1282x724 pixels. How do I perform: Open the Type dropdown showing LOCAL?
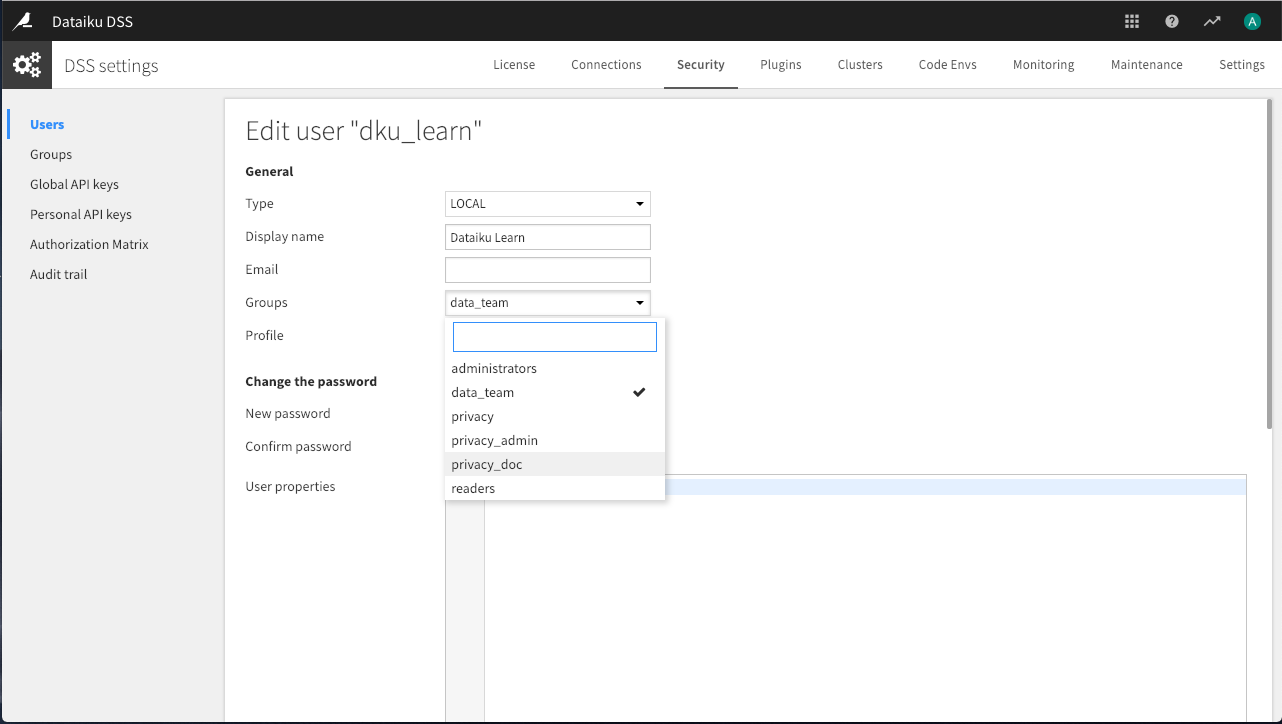point(548,204)
